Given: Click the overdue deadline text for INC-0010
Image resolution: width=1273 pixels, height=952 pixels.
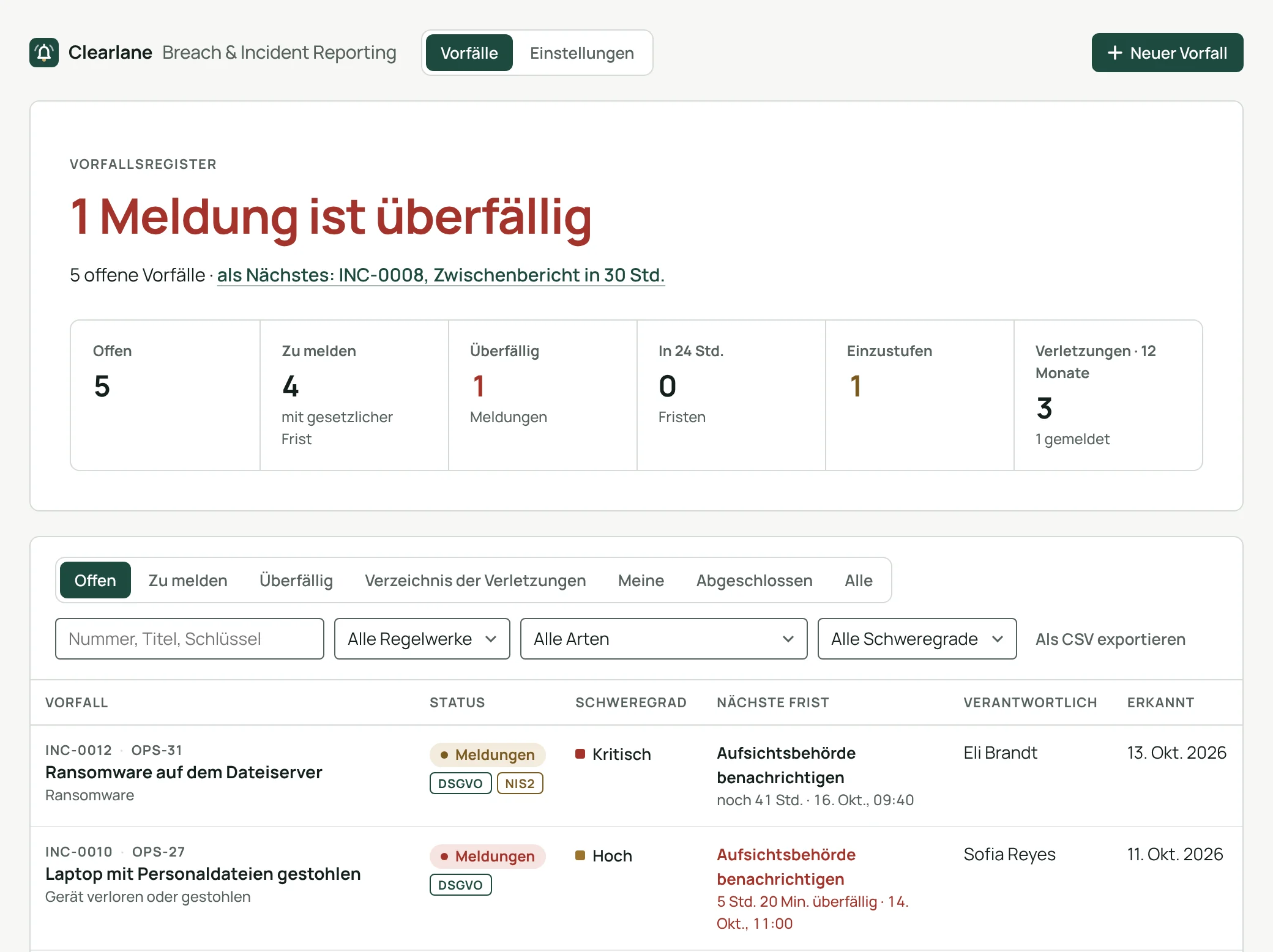Looking at the screenshot, I should (812, 912).
